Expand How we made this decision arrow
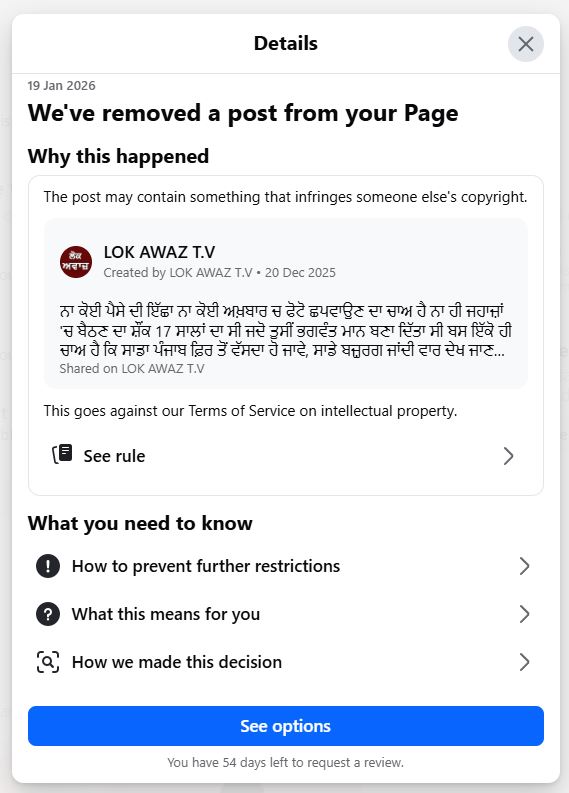This screenshot has height=793, width=569. (x=524, y=662)
